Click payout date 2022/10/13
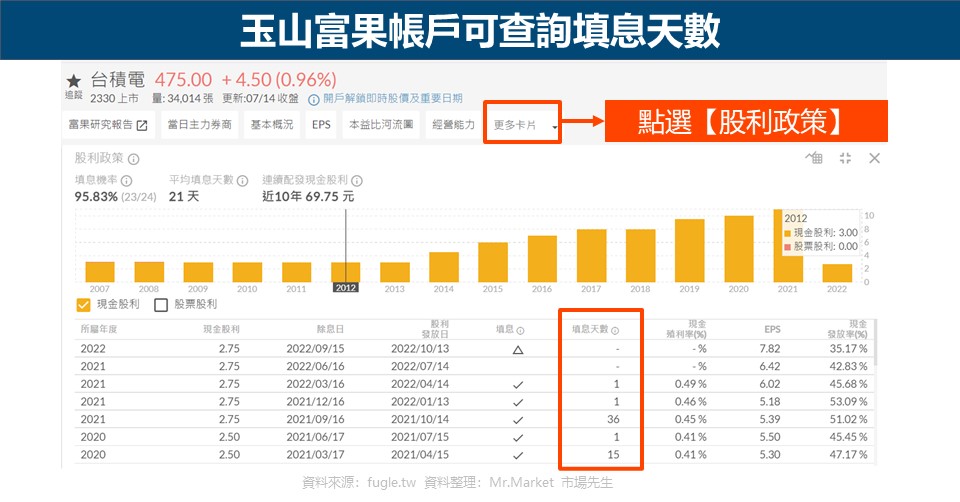 (420, 349)
